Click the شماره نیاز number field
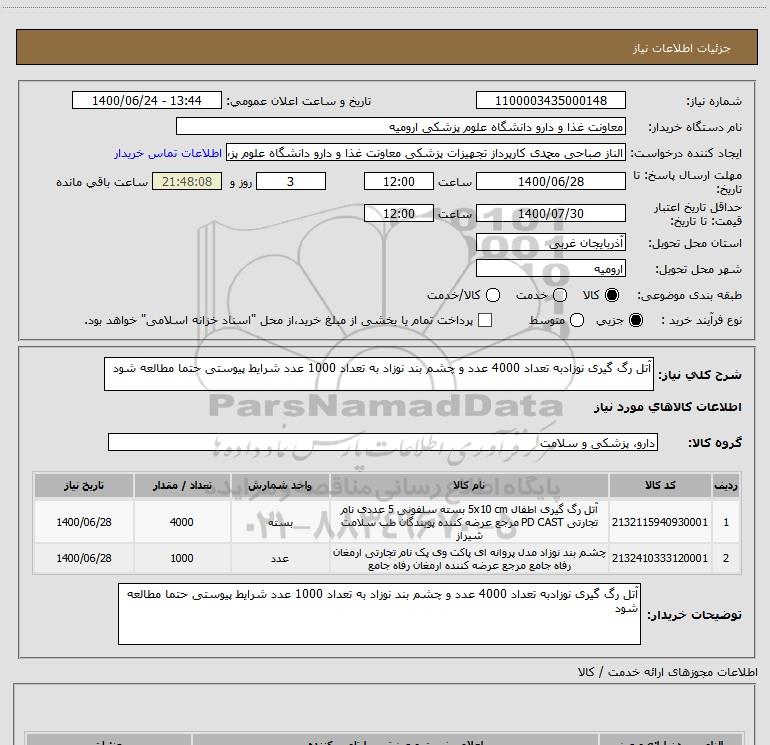770x745 pixels. (551, 101)
